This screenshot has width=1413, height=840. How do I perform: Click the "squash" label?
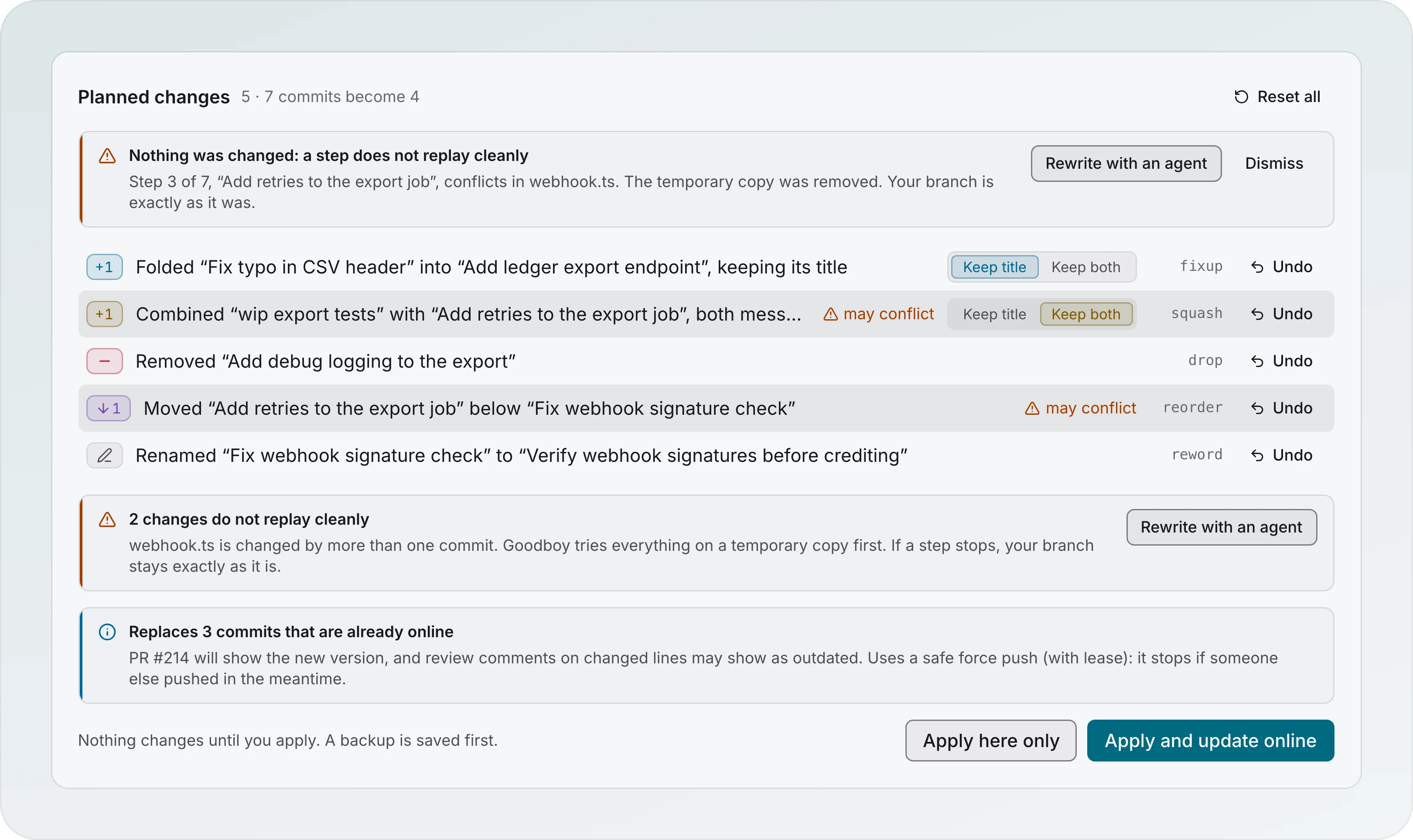[x=1196, y=314]
